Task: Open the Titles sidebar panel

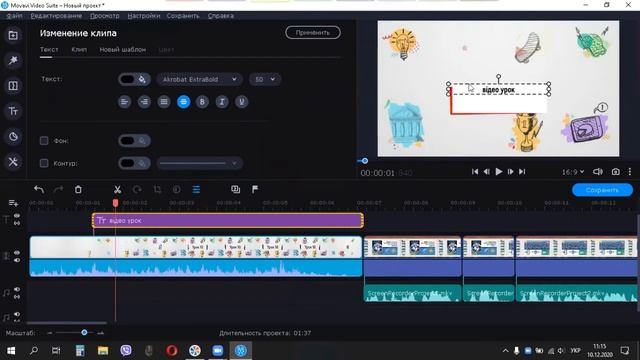Action: pos(13,111)
